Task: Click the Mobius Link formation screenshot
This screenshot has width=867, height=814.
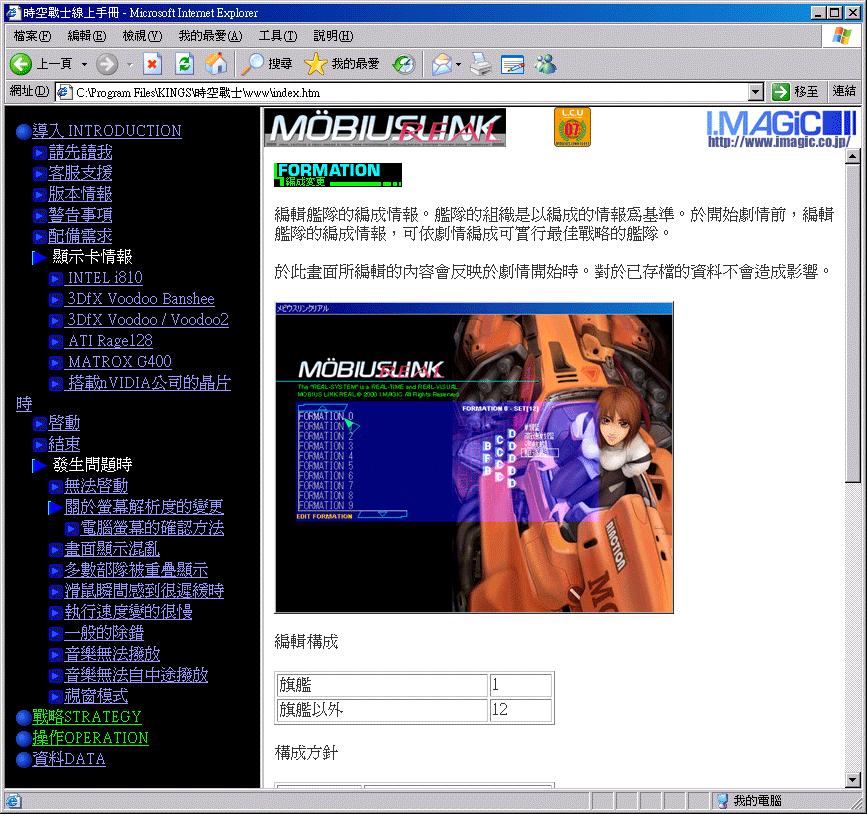Action: [x=474, y=457]
